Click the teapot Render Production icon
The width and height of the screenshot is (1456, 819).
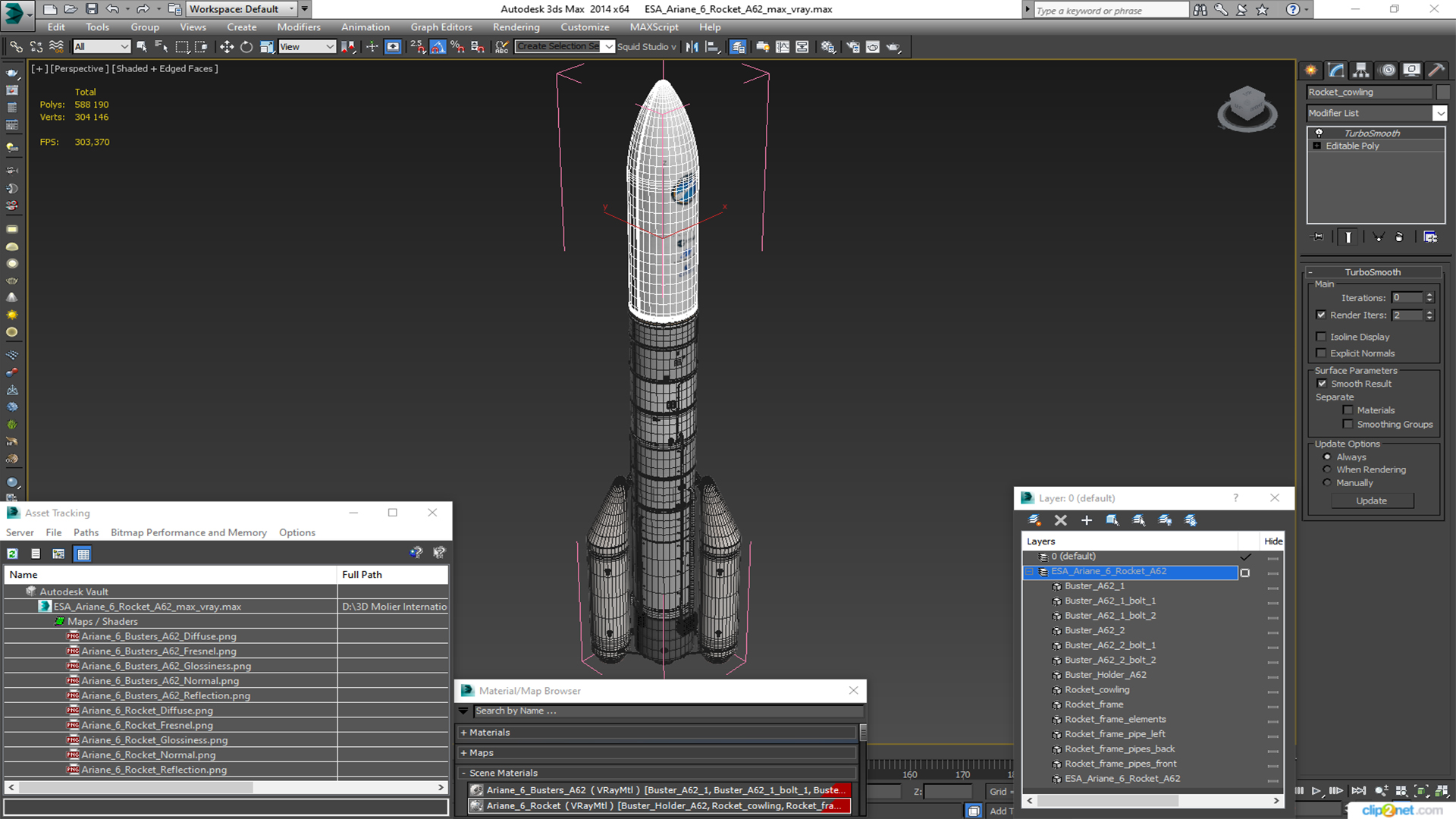pyautogui.click(x=893, y=47)
